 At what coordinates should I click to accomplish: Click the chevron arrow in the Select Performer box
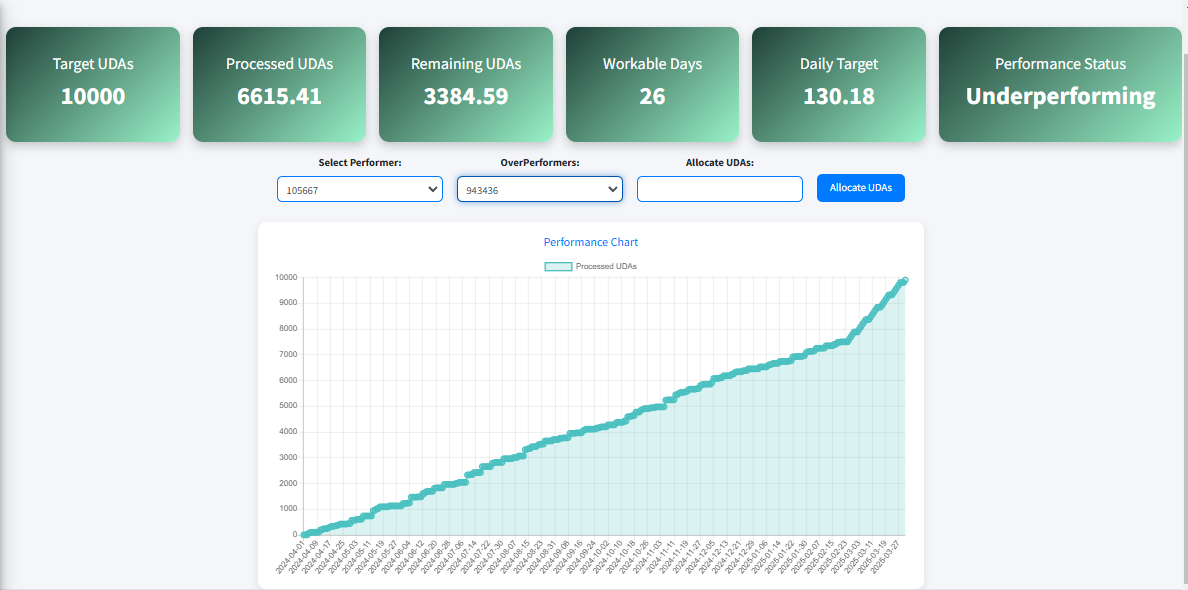click(x=432, y=189)
